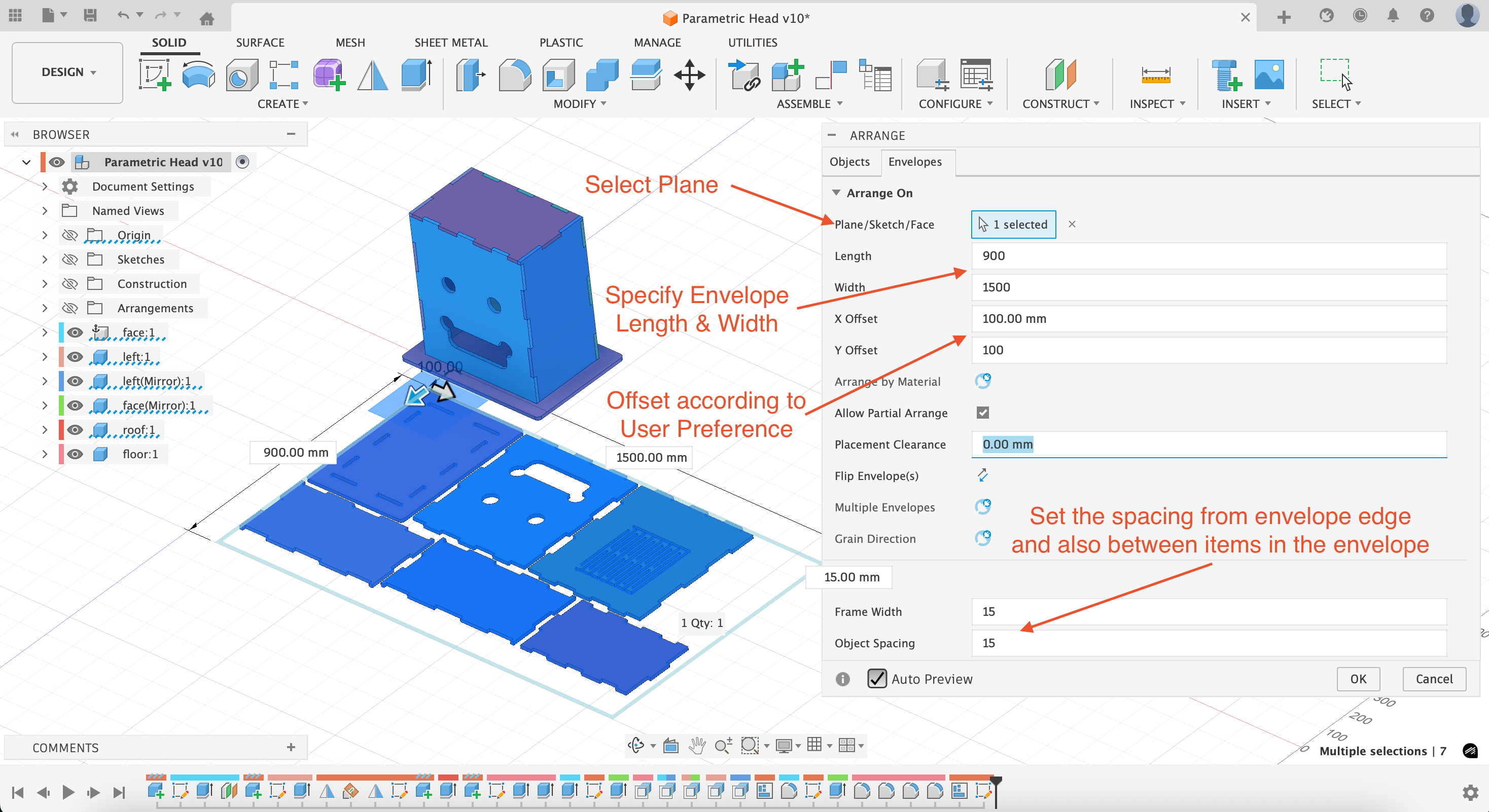The width and height of the screenshot is (1489, 812).
Task: Switch to the Objects tab
Action: coord(849,162)
